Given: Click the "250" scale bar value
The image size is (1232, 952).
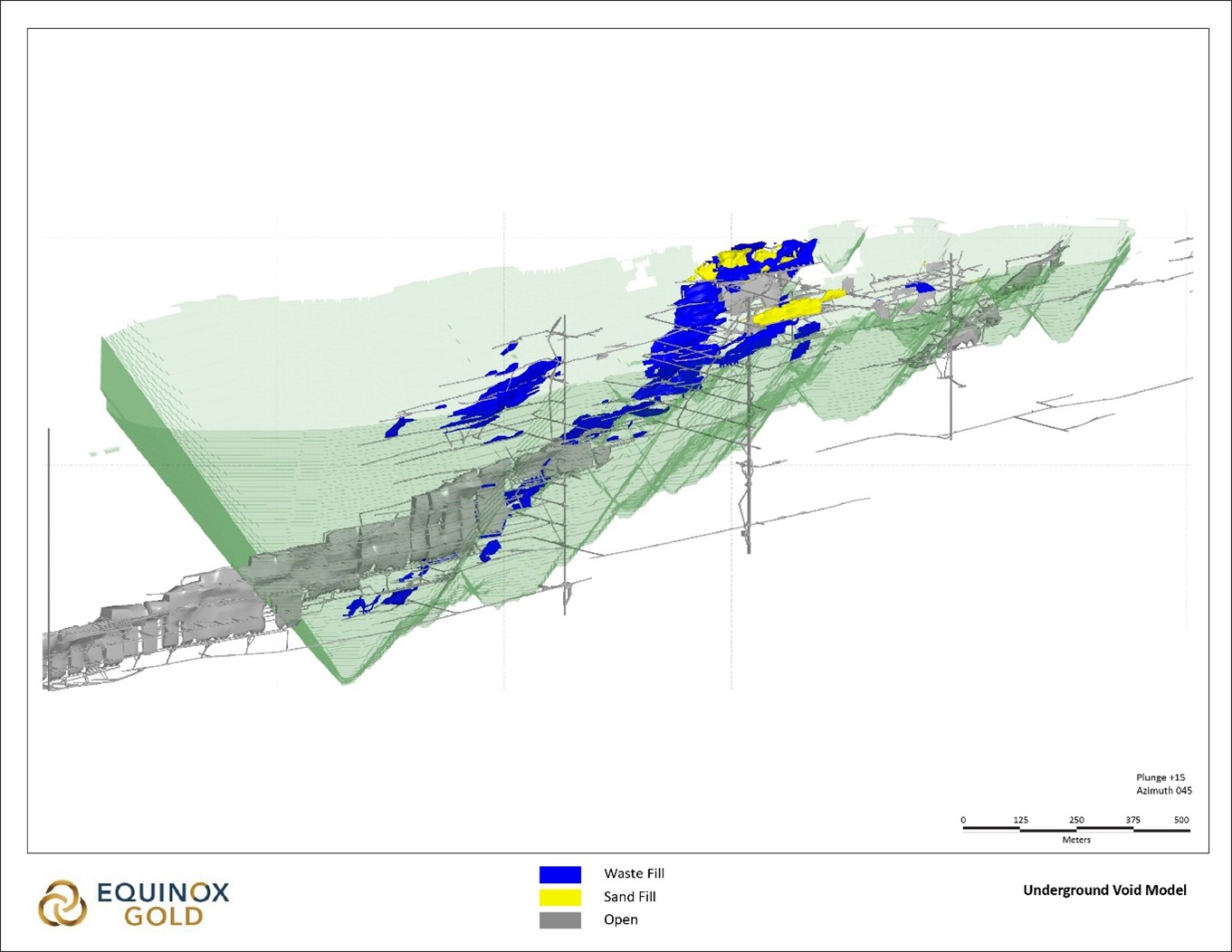Looking at the screenshot, I should click(x=1076, y=820).
